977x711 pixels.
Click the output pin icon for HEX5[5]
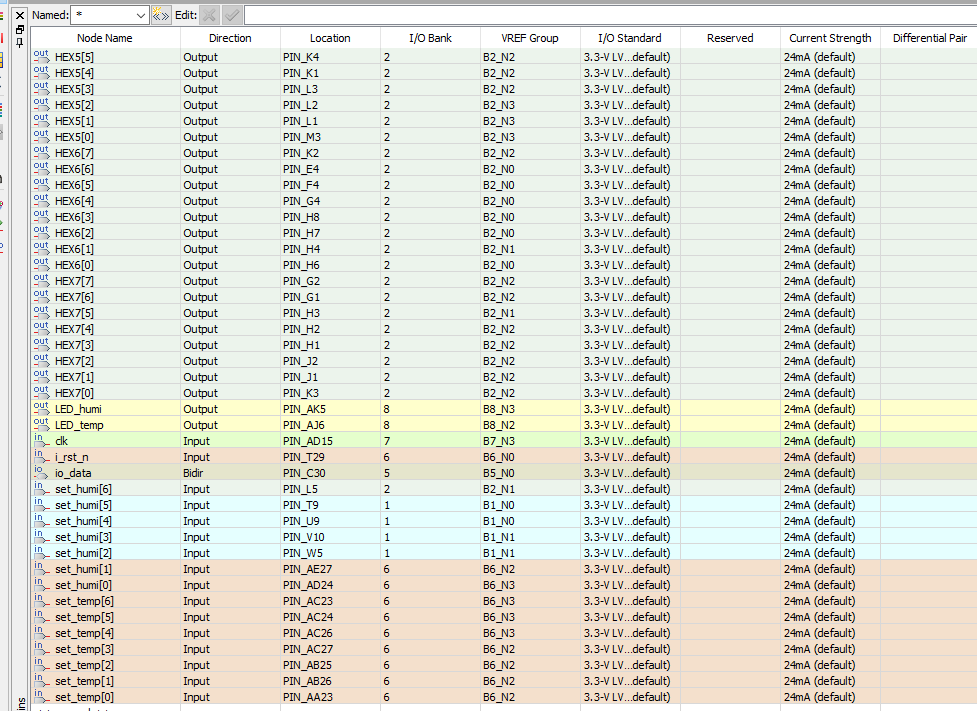41,57
